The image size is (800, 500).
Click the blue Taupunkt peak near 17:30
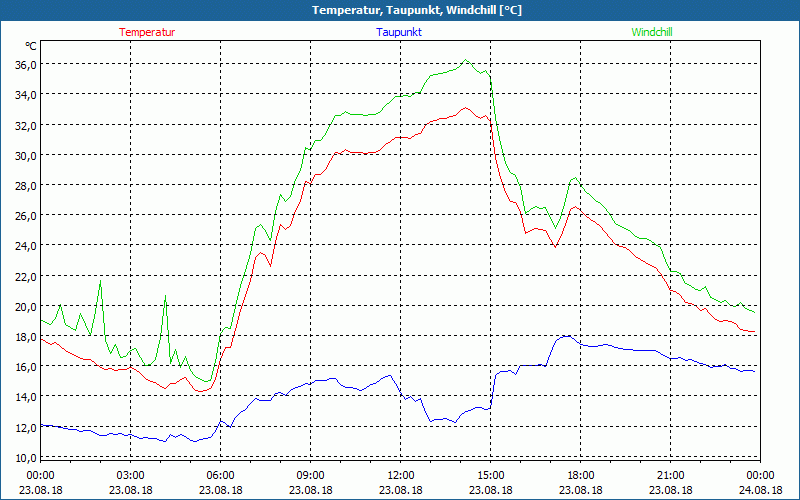coord(566,336)
